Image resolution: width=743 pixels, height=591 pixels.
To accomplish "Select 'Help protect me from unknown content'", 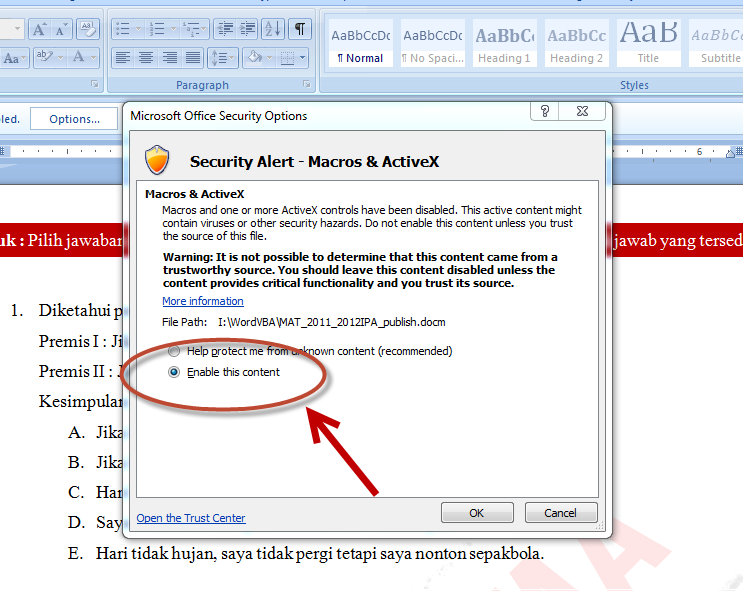I will click(175, 351).
